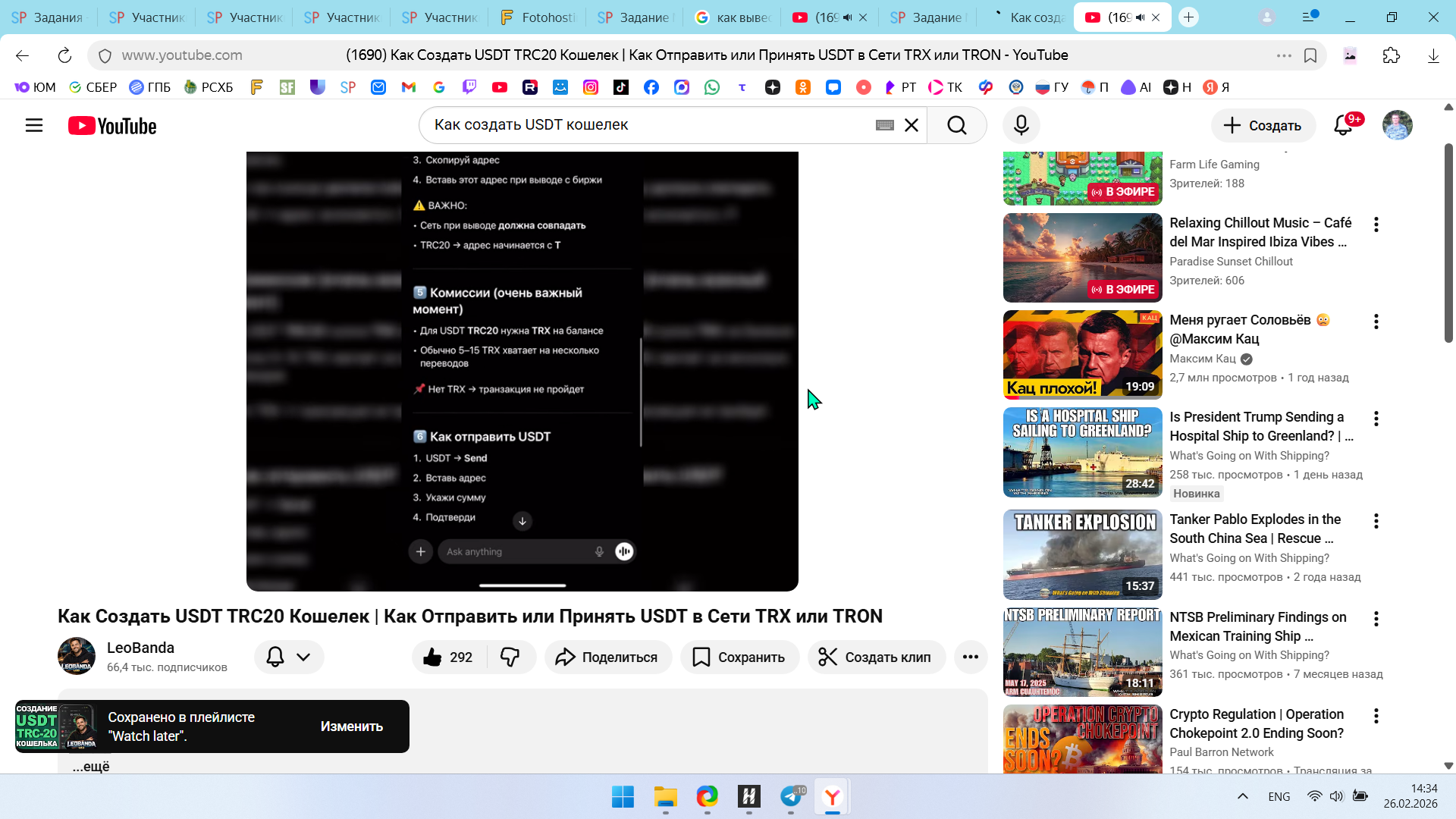Screen dimensions: 1456x819
Task: Click the Поделиться share button
Action: pyautogui.click(x=607, y=657)
